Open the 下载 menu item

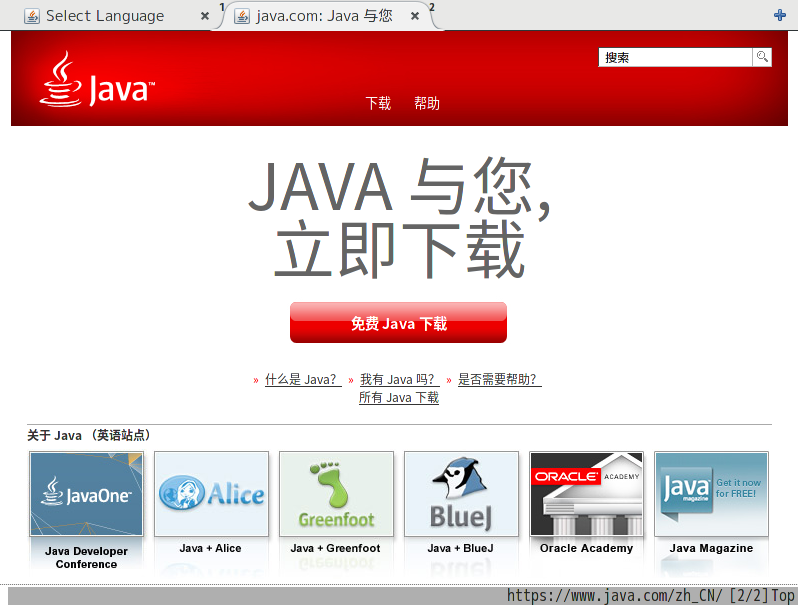coord(378,103)
